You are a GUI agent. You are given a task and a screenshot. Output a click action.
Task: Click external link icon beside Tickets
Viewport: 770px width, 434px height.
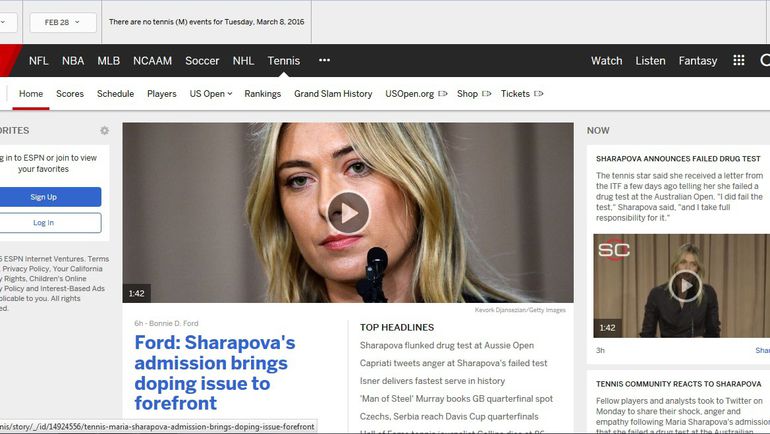coord(538,94)
